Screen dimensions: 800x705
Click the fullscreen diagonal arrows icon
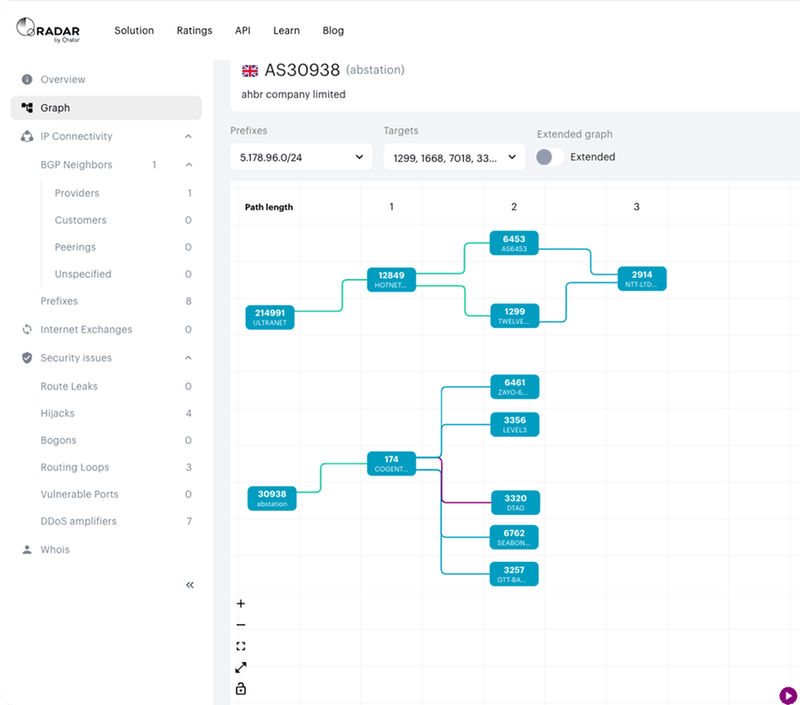point(241,667)
